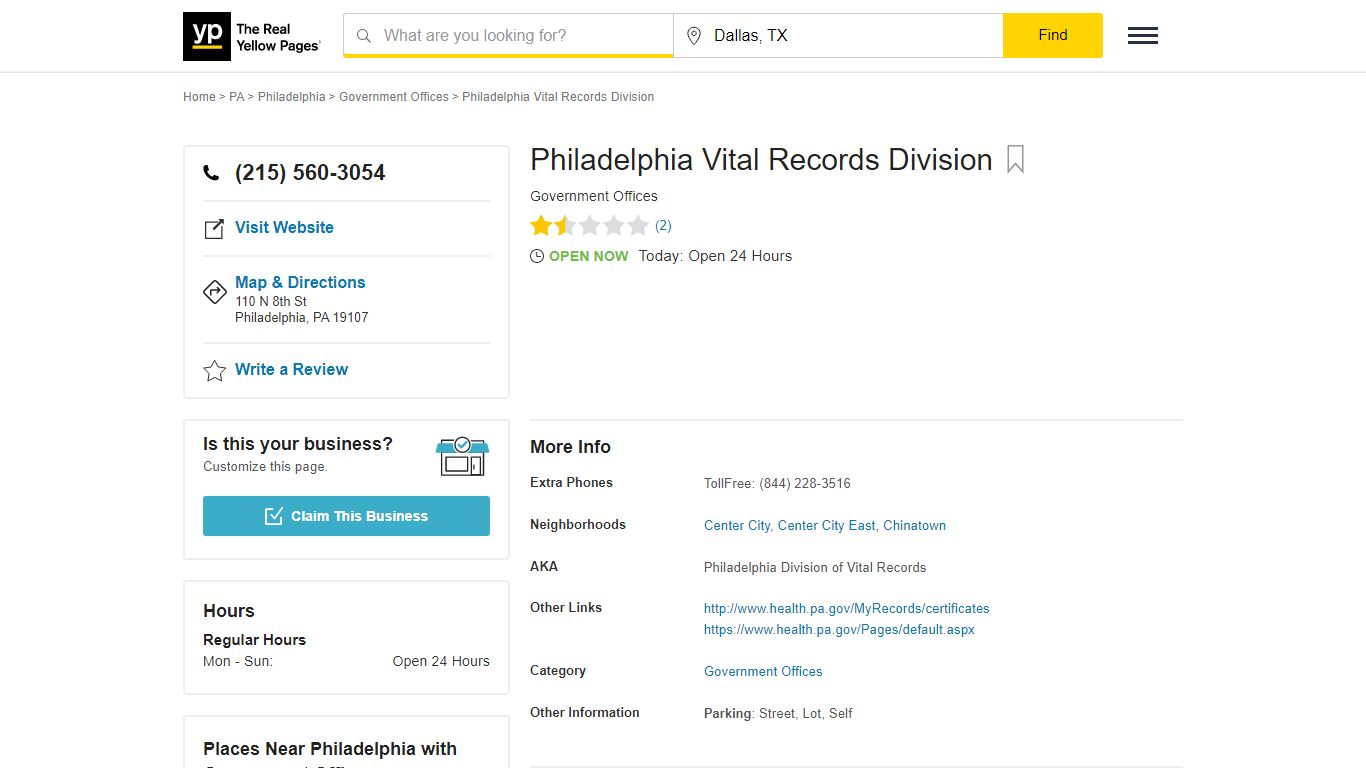
Task: Click 'Is this your business?' heading
Action: tap(298, 444)
